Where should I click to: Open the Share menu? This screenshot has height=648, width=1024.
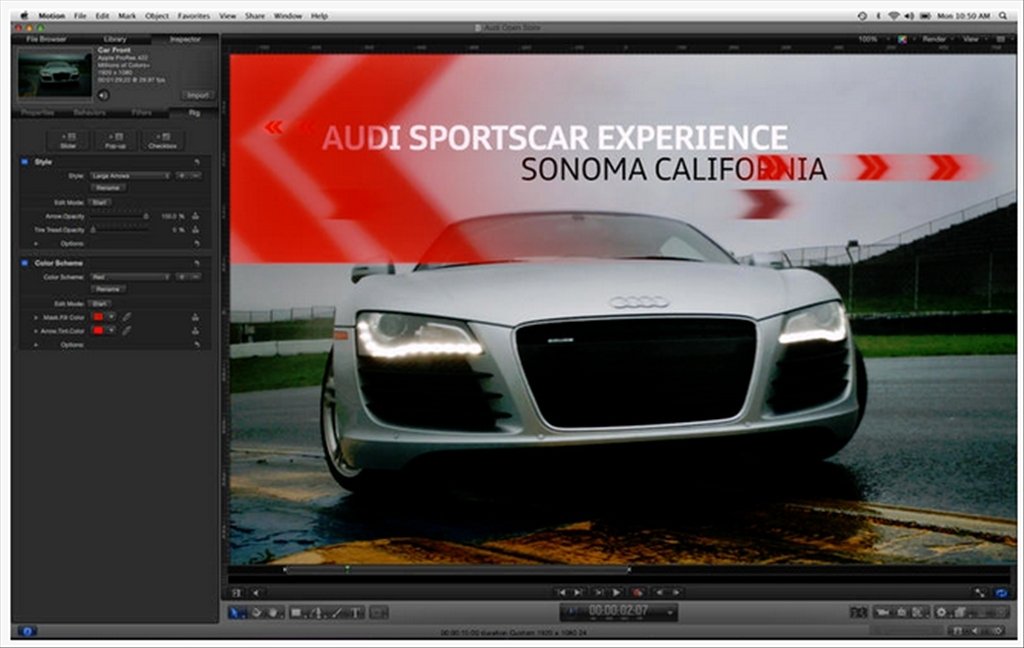[x=255, y=16]
